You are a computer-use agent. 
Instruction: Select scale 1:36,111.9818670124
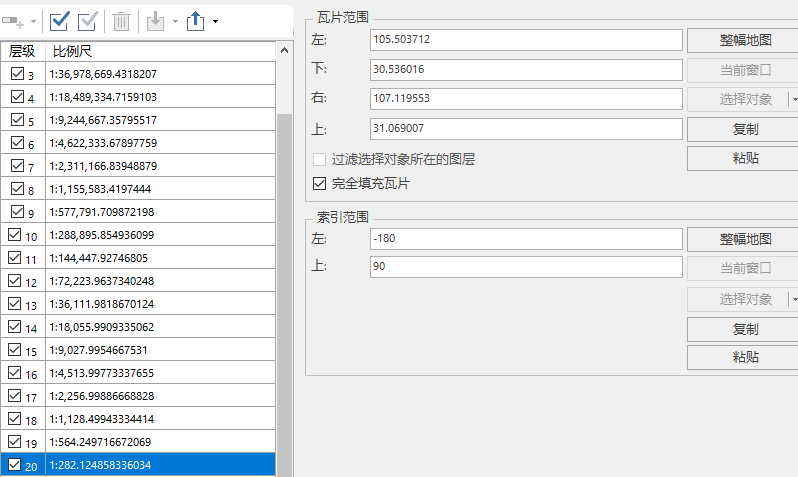pos(160,303)
